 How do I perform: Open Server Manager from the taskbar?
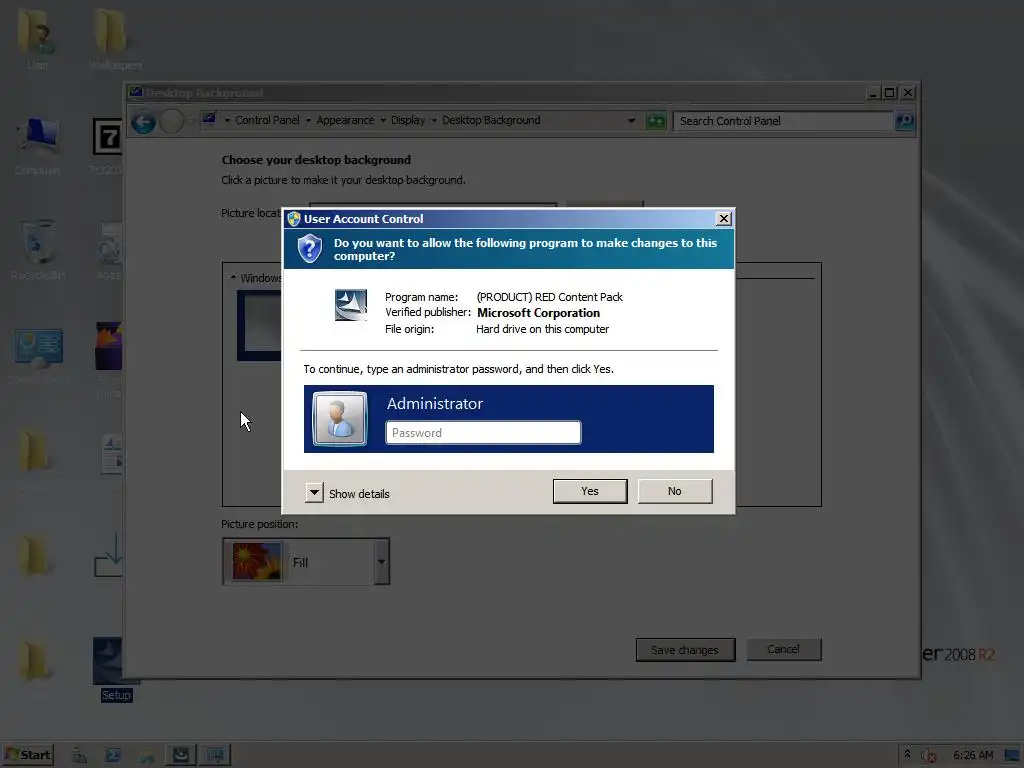pos(79,756)
